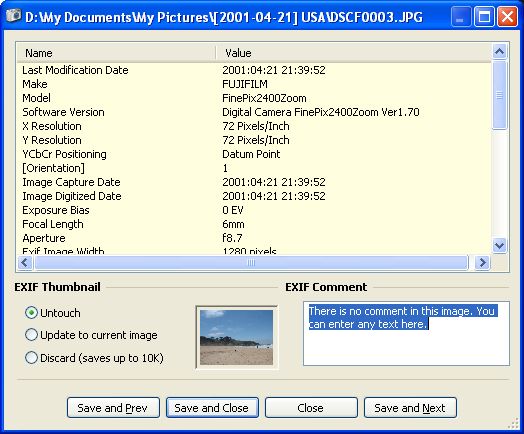Image resolution: width=524 pixels, height=434 pixels.
Task: Click the camera icon in title bar
Action: click(x=13, y=15)
